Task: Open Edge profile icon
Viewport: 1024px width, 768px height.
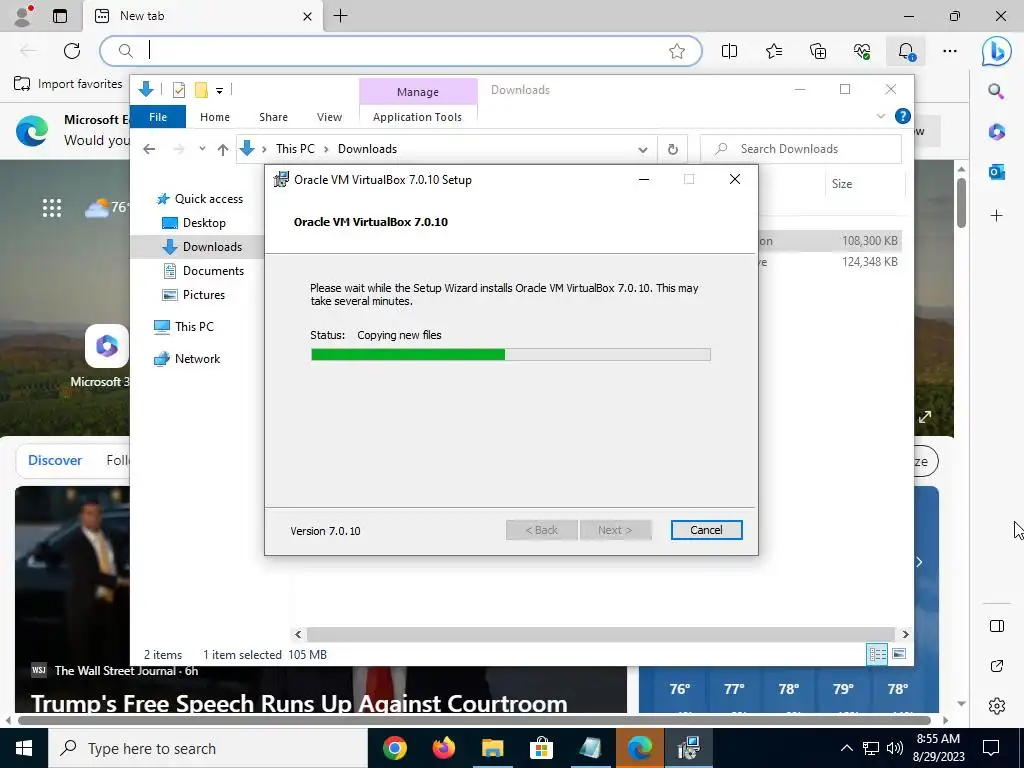Action: click(x=24, y=16)
